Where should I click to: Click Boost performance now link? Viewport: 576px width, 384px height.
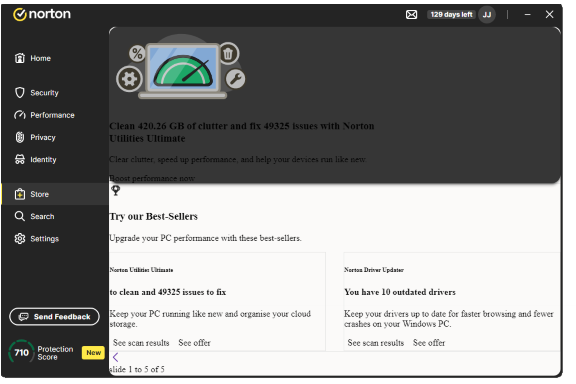click(152, 179)
